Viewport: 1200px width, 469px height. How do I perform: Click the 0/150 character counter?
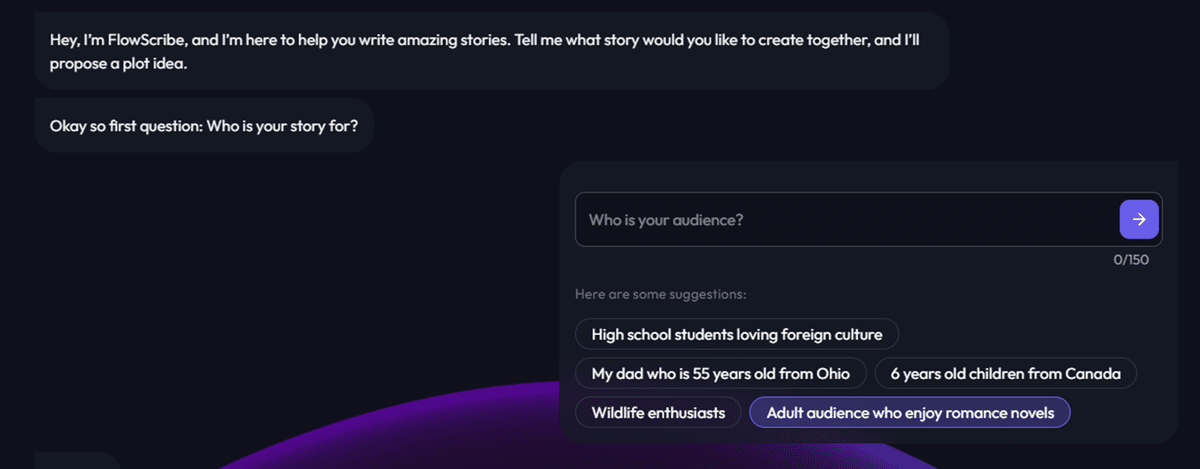(1131, 260)
